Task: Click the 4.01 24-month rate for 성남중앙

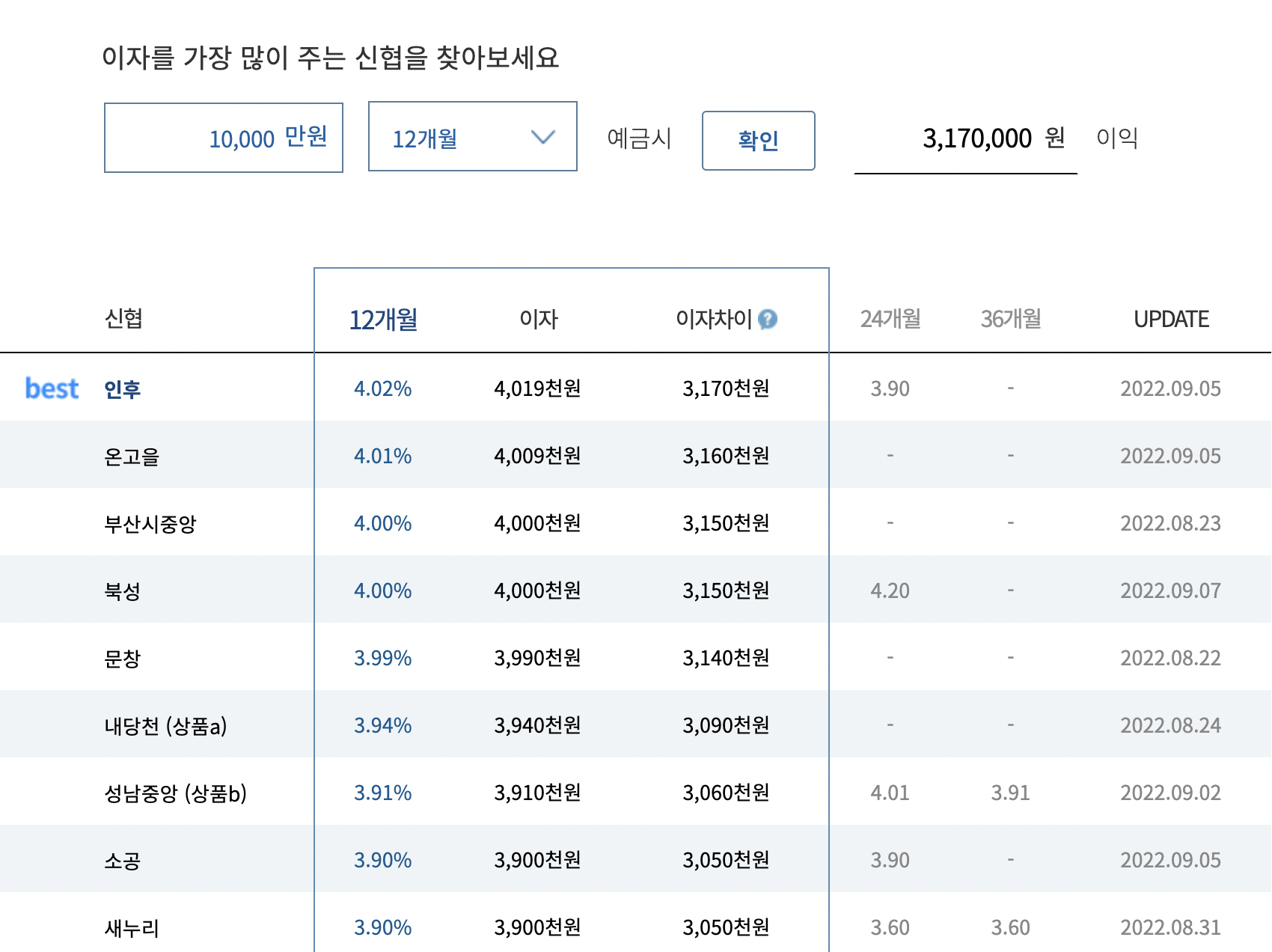Action: point(890,793)
